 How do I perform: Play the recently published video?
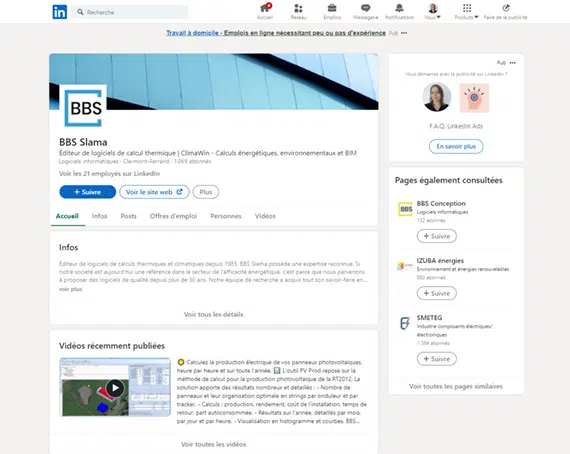(115, 387)
